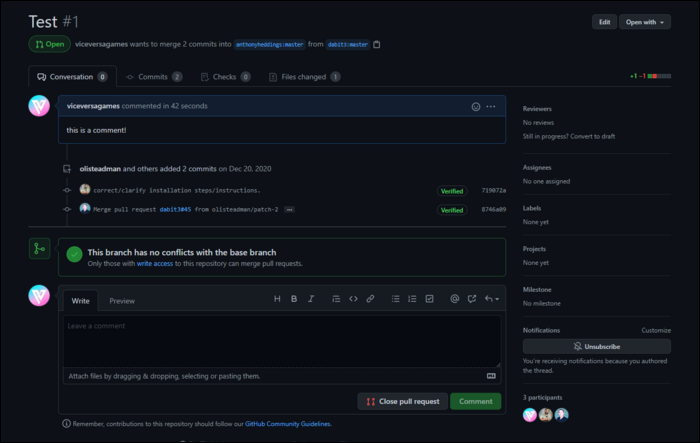Open commit hash 8746a09
The height and width of the screenshot is (443, 700).
point(493,209)
